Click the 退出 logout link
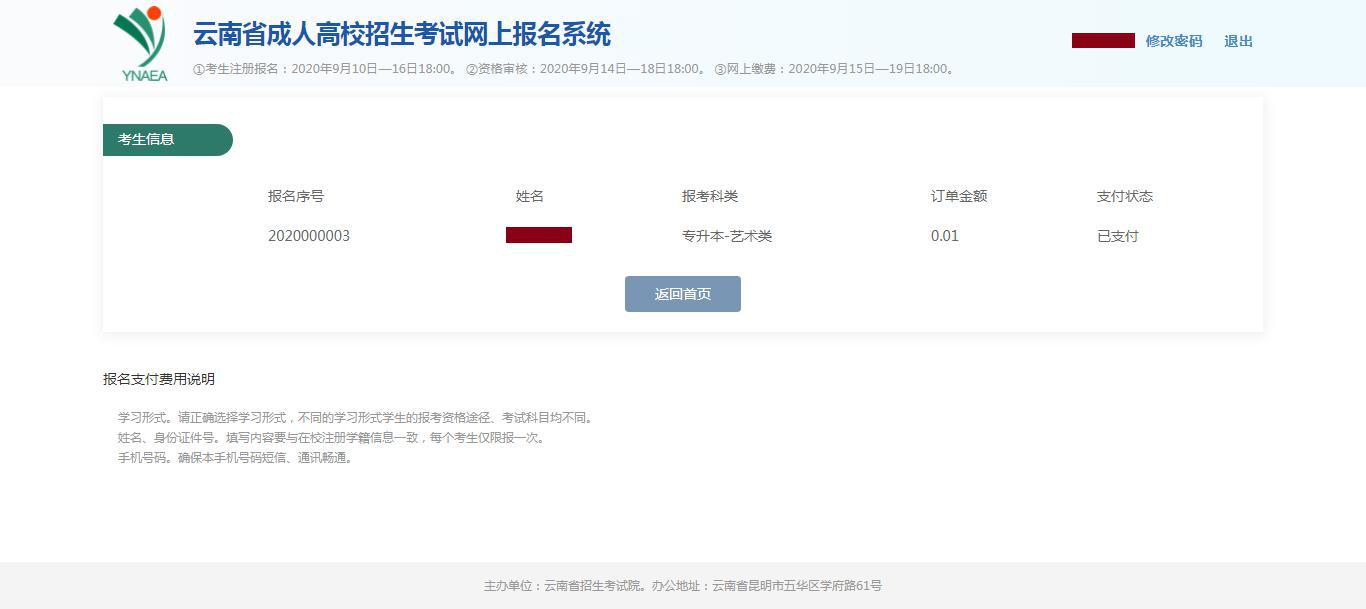Viewport: 1366px width, 609px height. tap(1238, 41)
